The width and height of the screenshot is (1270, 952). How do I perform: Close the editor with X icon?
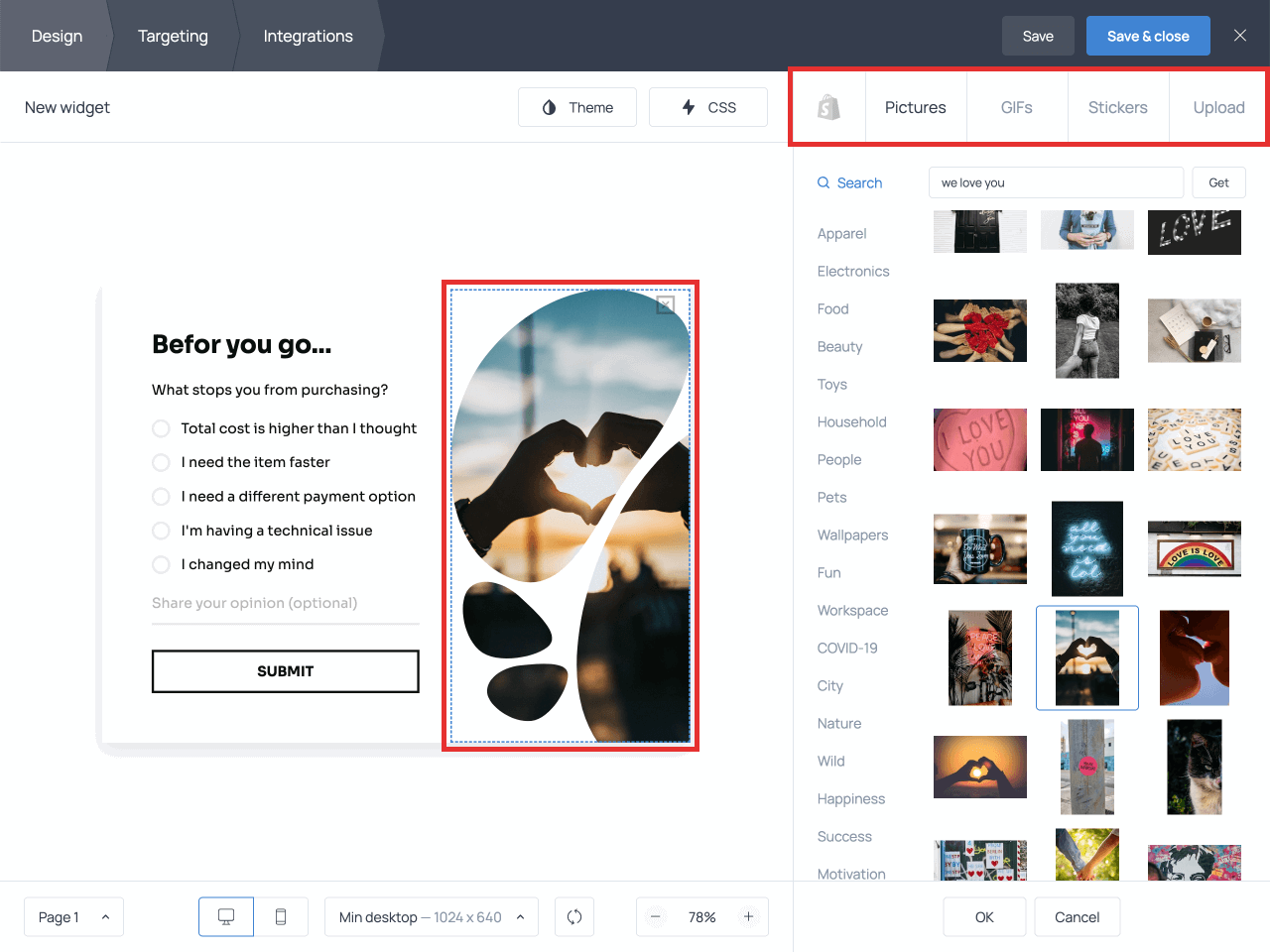(x=1240, y=36)
